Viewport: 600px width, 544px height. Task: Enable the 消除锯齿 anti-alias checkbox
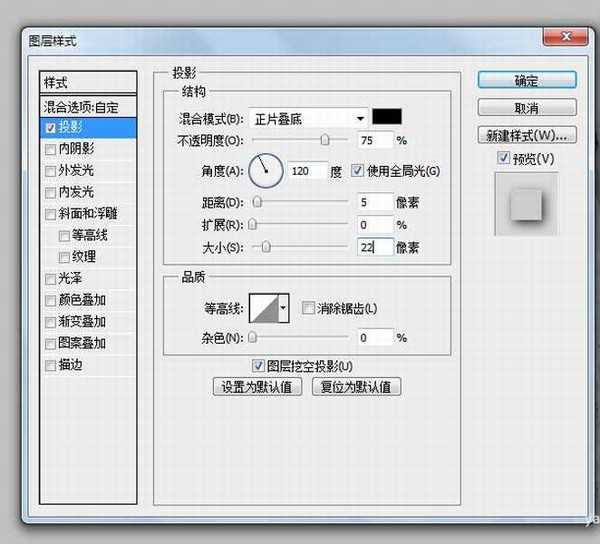309,308
